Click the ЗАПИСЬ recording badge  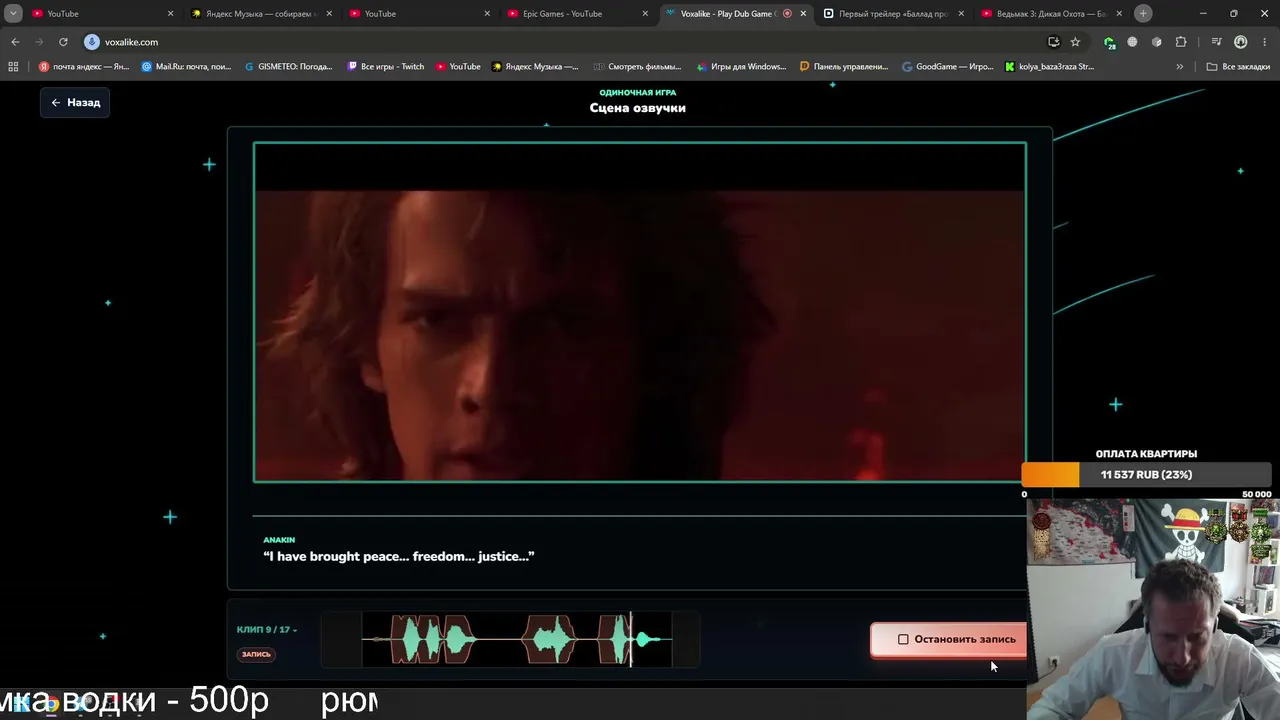[256, 654]
